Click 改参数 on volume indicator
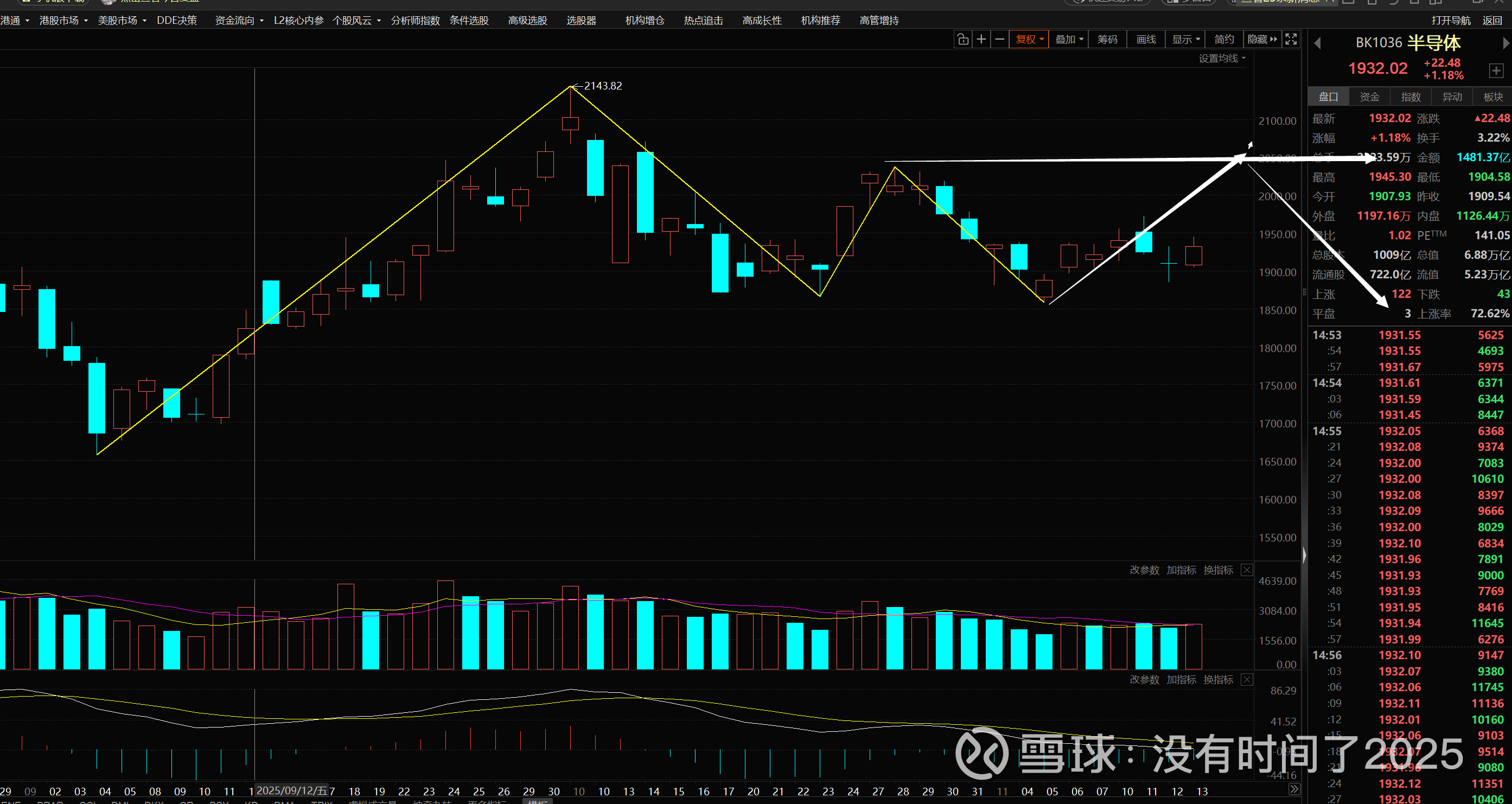 tap(1144, 570)
